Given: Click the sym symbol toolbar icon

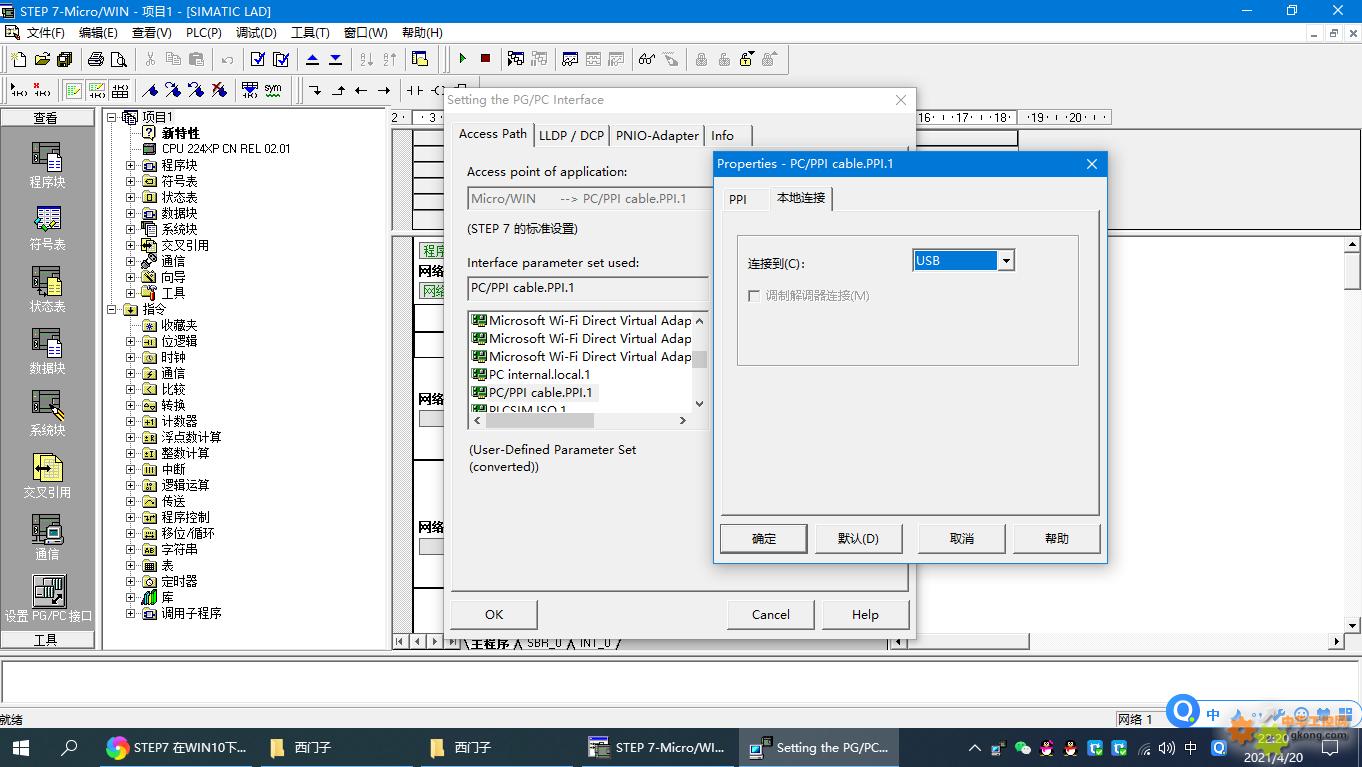Looking at the screenshot, I should [x=273, y=90].
